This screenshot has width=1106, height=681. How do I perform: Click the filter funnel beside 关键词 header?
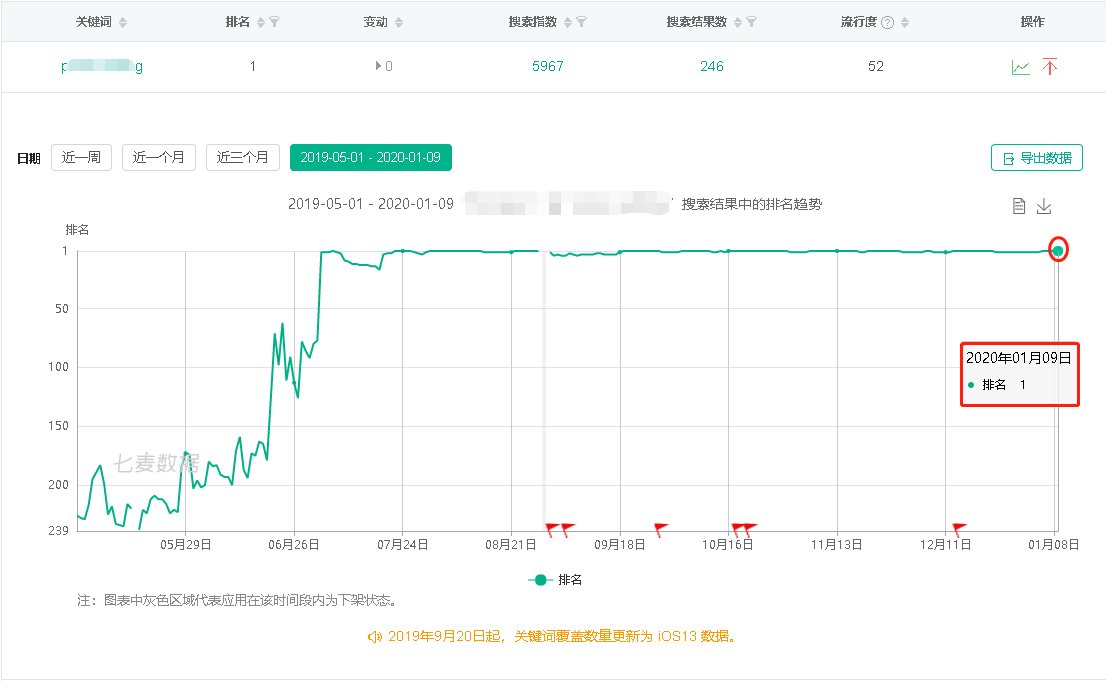(122, 22)
